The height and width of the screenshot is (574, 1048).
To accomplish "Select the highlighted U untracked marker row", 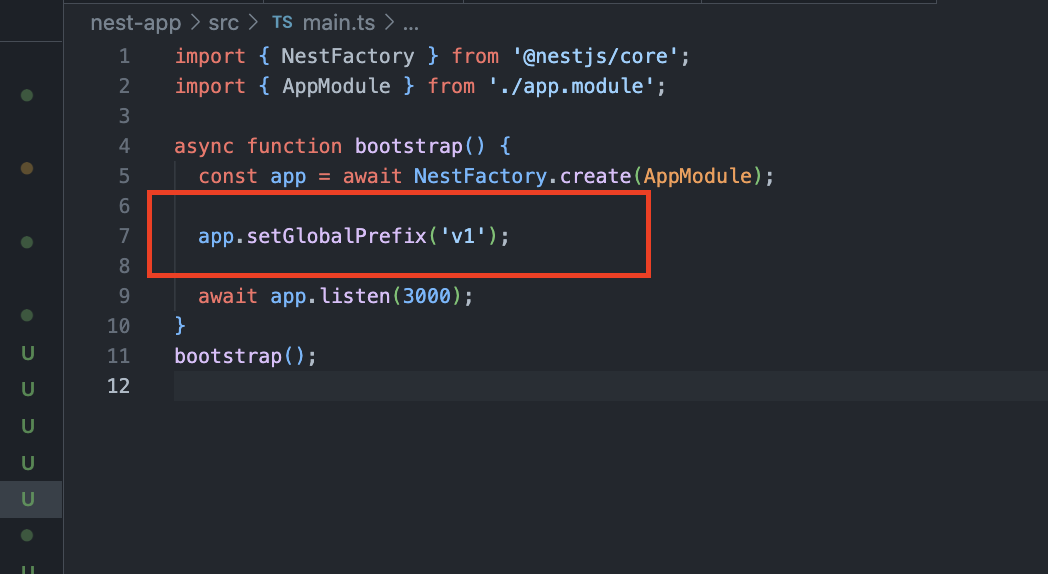I will point(31,499).
